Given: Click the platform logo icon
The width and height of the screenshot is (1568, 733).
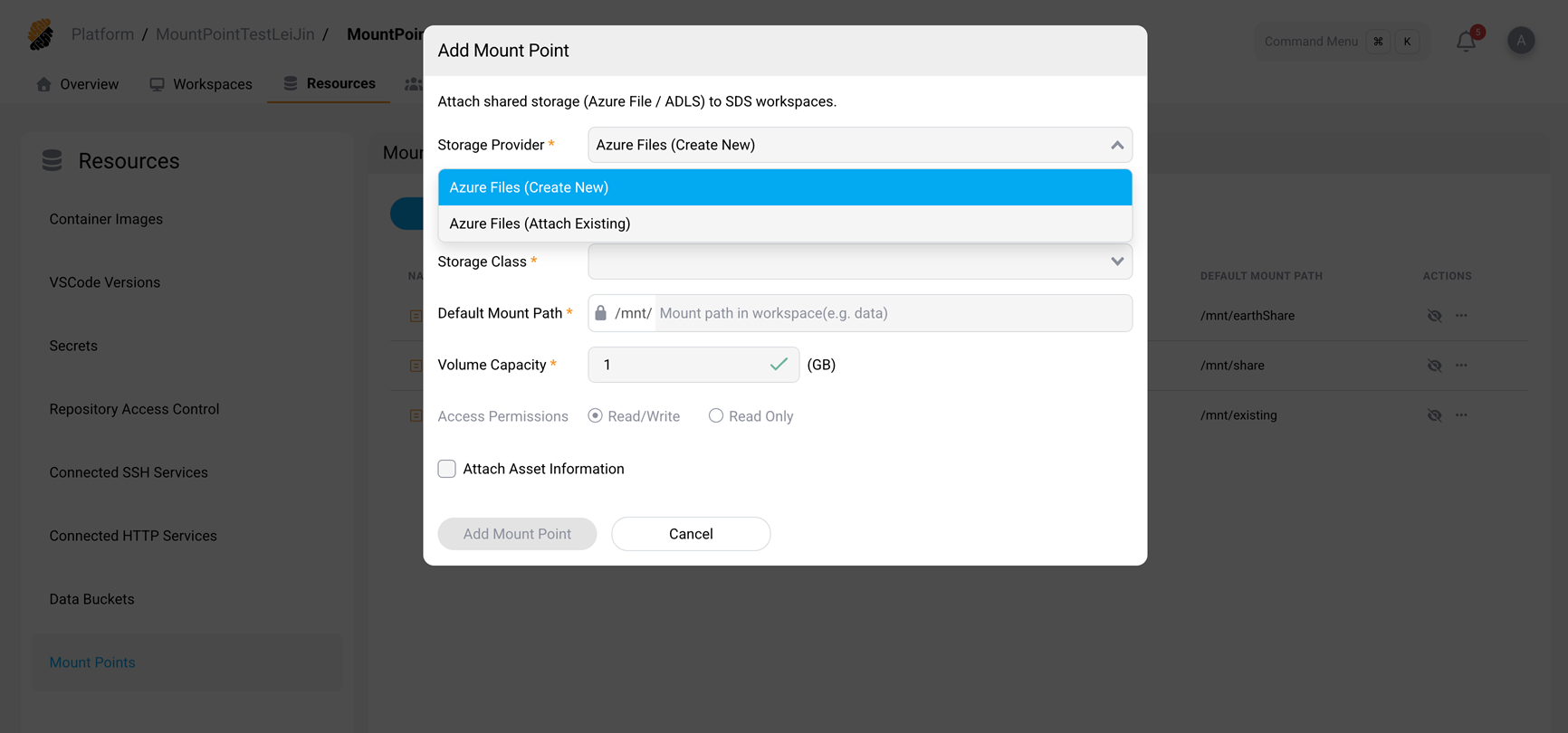Looking at the screenshot, I should pos(41,34).
